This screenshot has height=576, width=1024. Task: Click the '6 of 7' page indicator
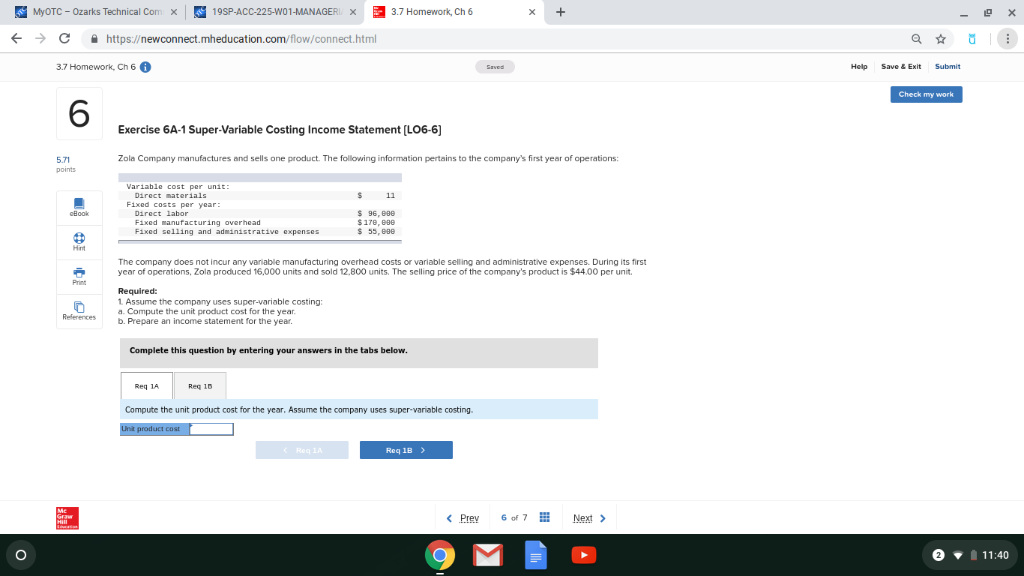pyautogui.click(x=514, y=518)
